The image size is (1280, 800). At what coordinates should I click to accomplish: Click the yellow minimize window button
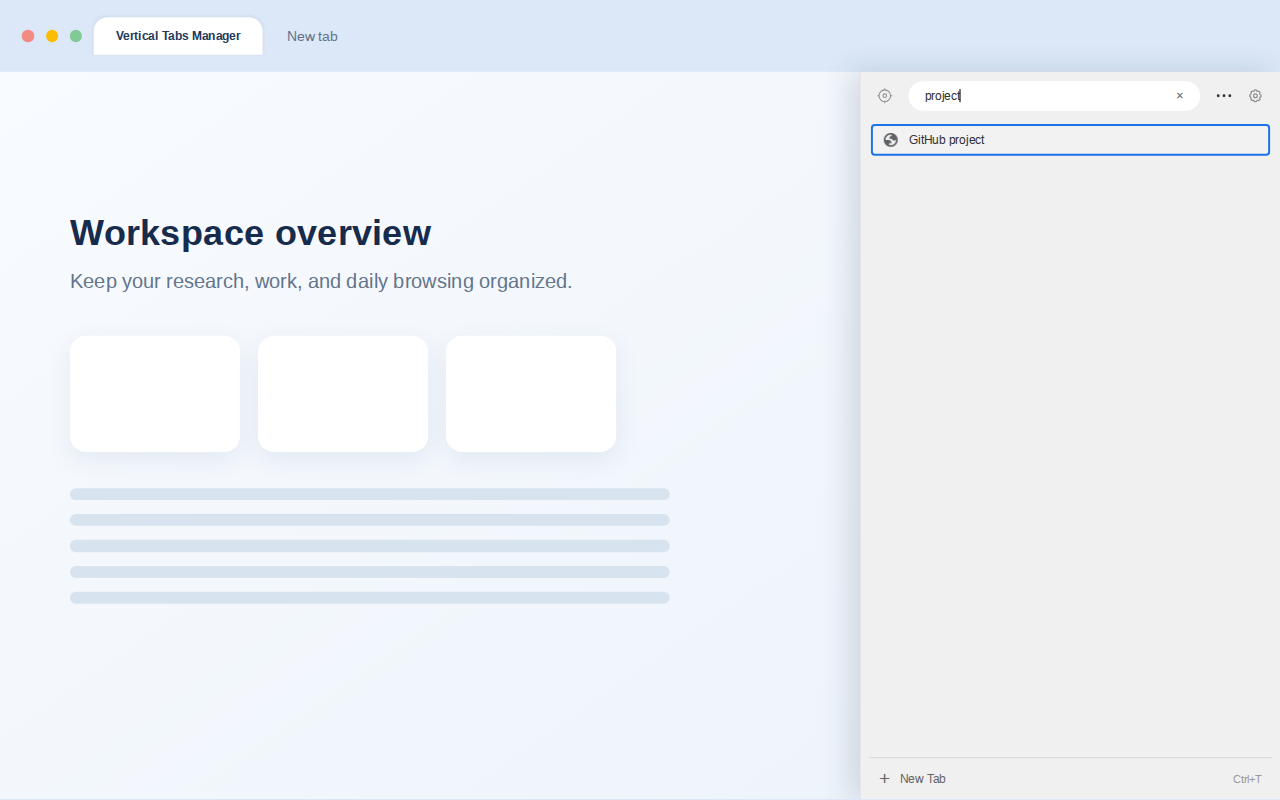tap(52, 36)
